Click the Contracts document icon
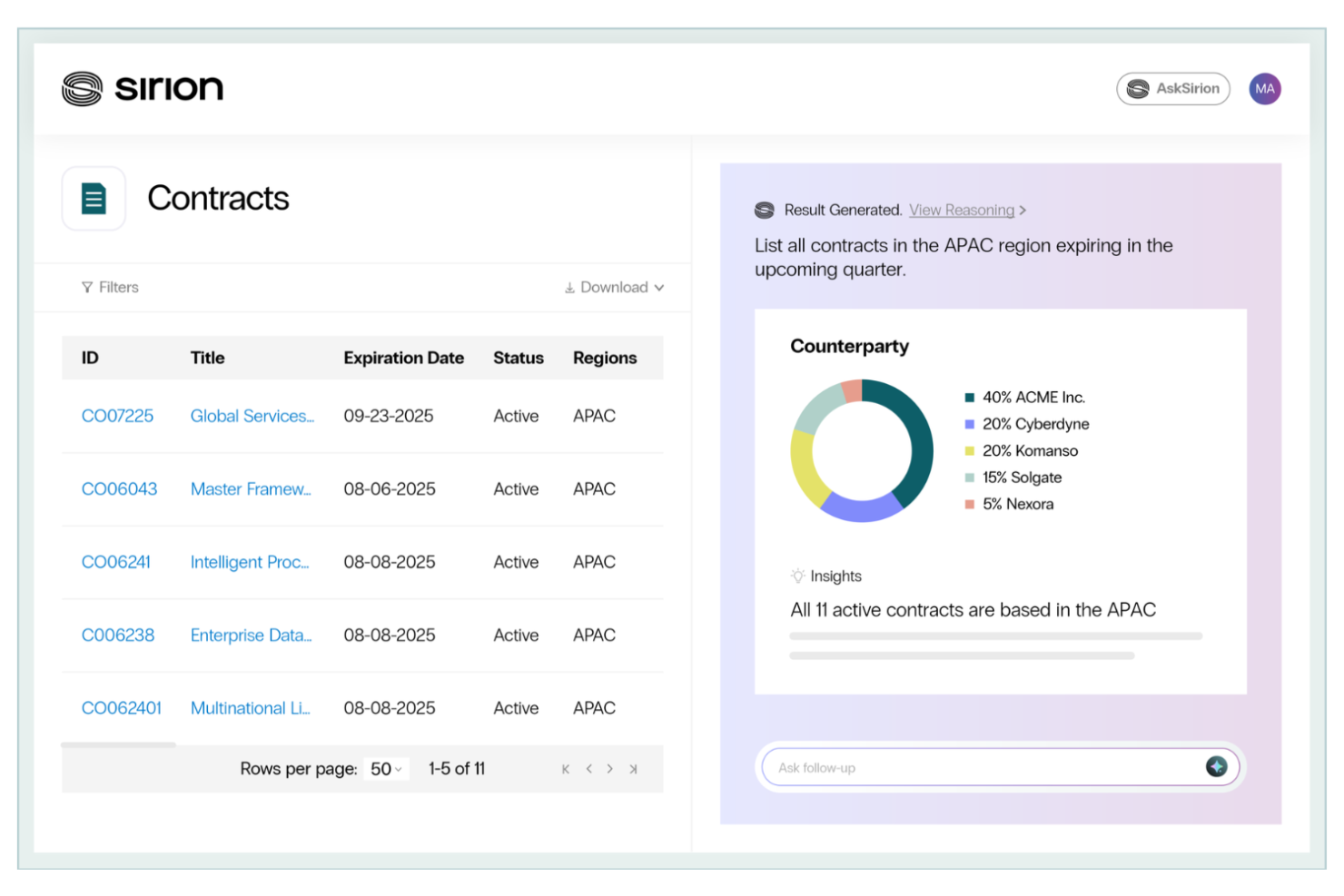Screen dimensions: 1344x896 click(94, 198)
